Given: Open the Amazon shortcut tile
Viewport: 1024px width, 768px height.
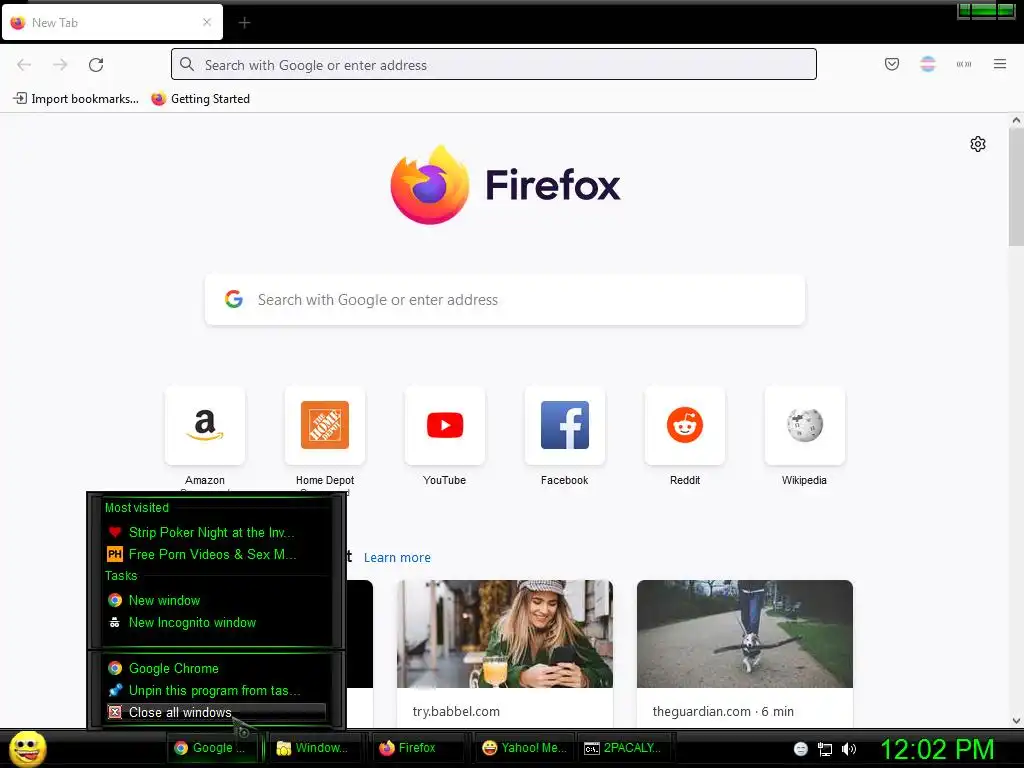Looking at the screenshot, I should click(x=205, y=425).
